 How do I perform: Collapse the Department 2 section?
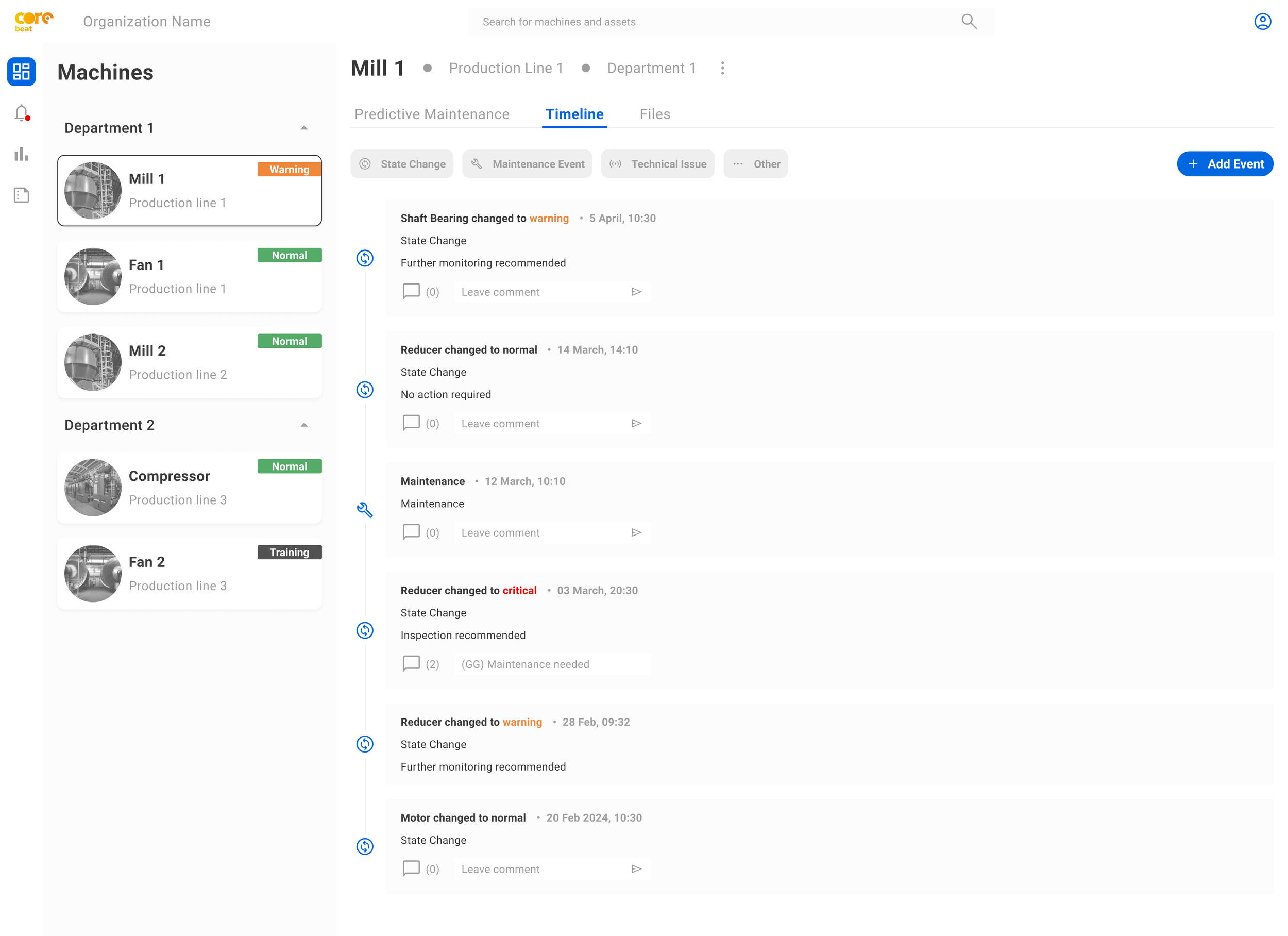[304, 425]
